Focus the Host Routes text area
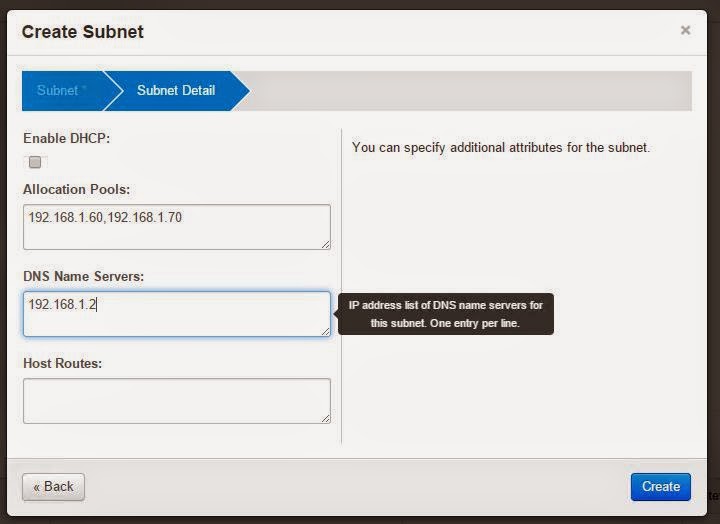This screenshot has height=524, width=720. click(177, 400)
